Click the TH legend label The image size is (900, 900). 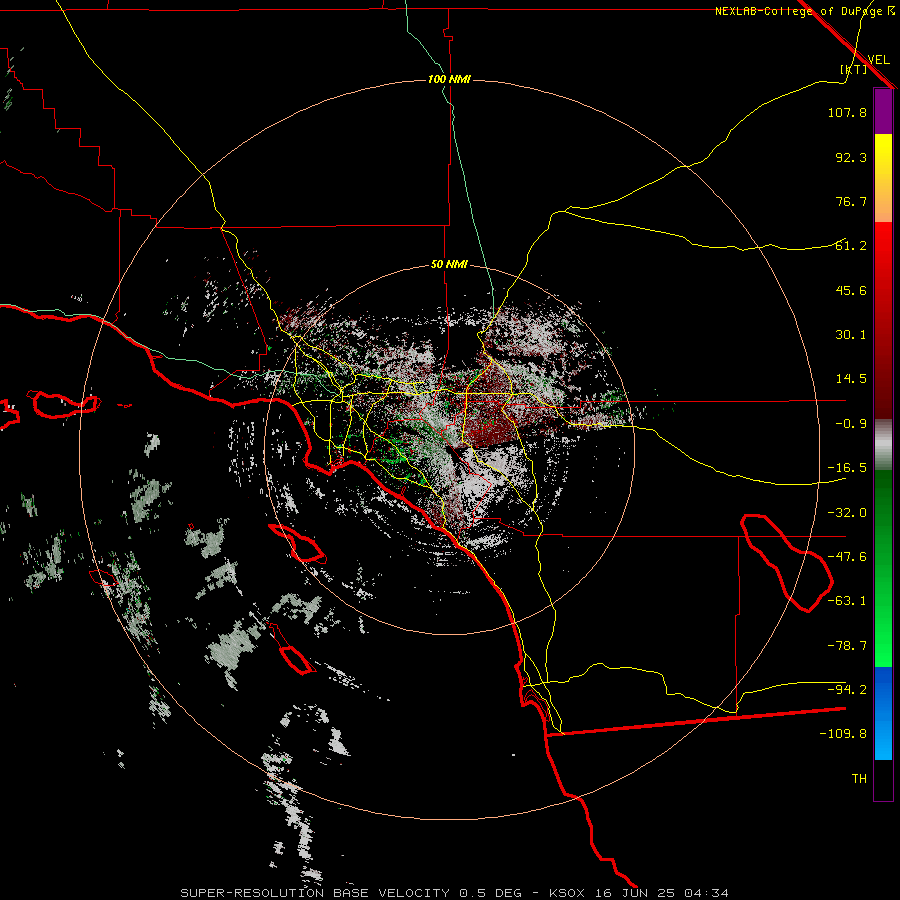pyautogui.click(x=859, y=779)
